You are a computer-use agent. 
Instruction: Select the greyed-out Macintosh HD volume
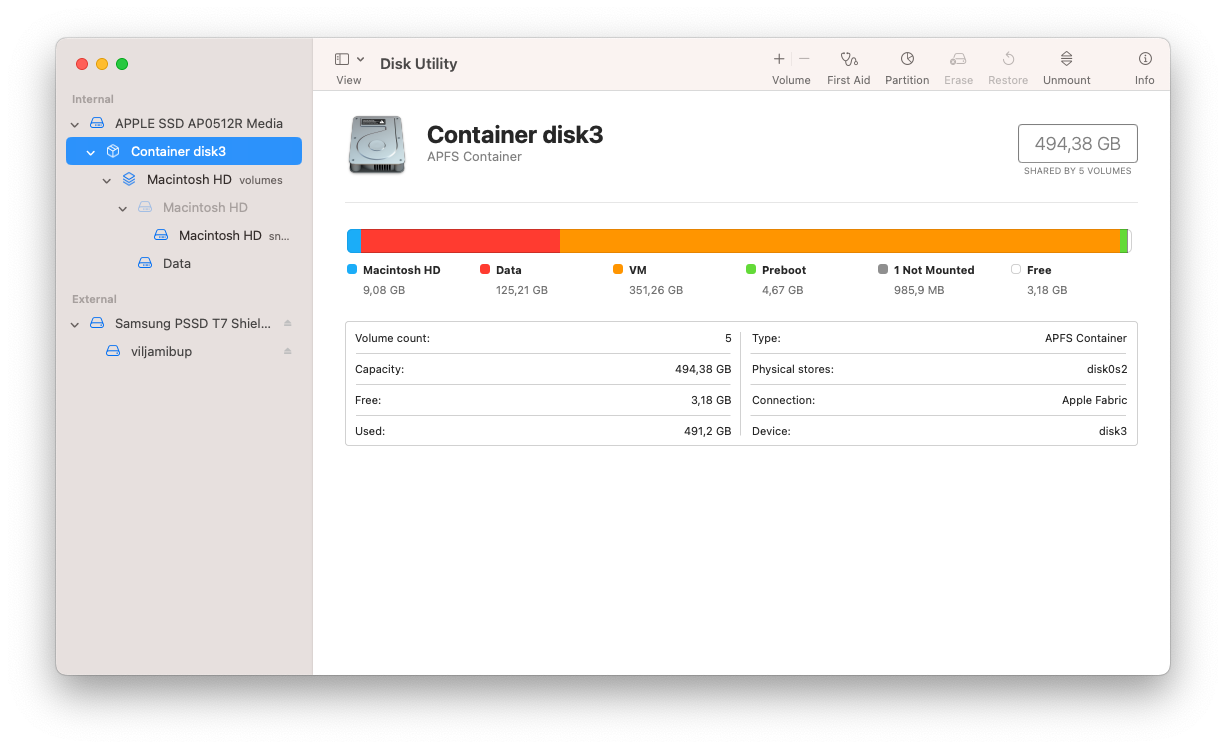coord(184,208)
